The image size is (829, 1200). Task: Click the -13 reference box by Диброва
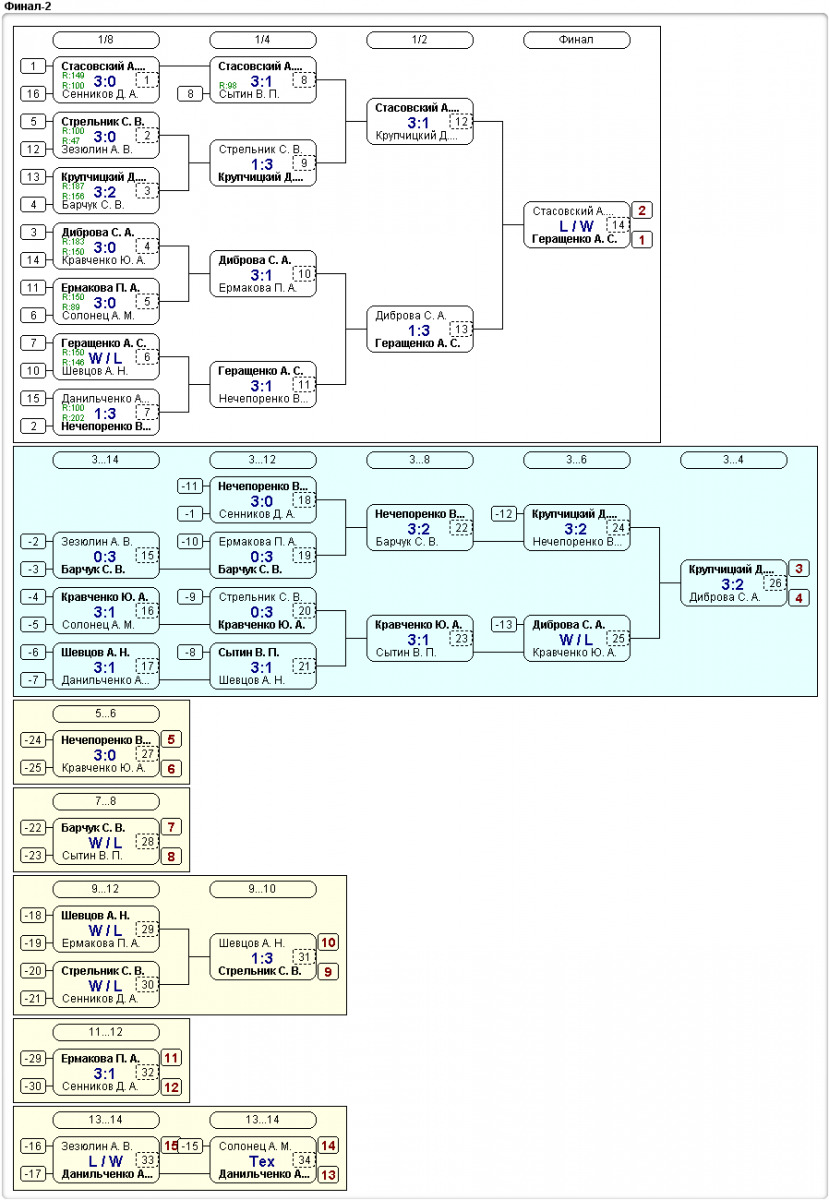pyautogui.click(x=504, y=624)
